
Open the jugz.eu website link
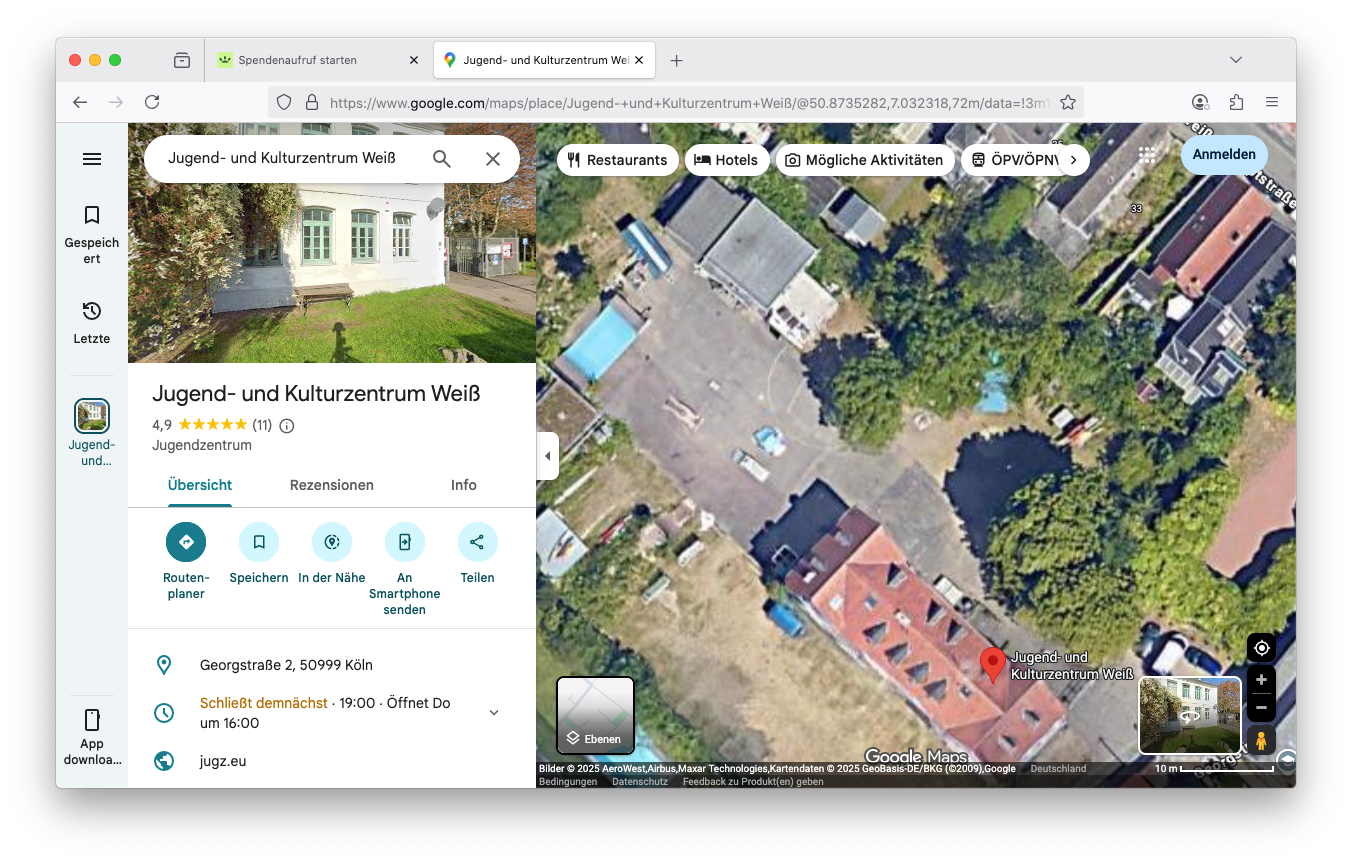[223, 761]
